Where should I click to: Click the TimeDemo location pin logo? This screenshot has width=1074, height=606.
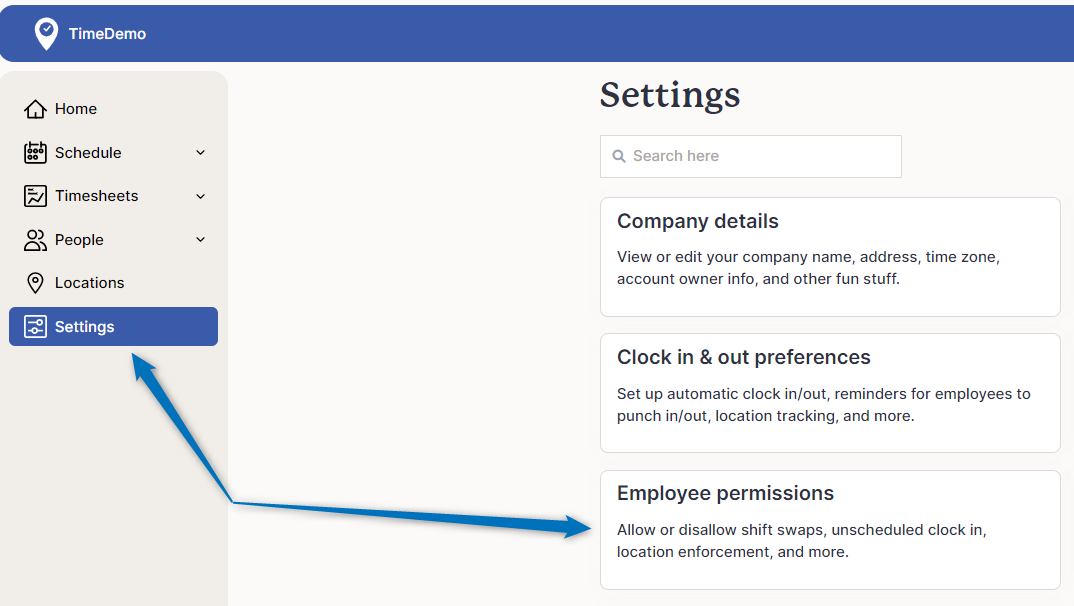click(x=47, y=34)
